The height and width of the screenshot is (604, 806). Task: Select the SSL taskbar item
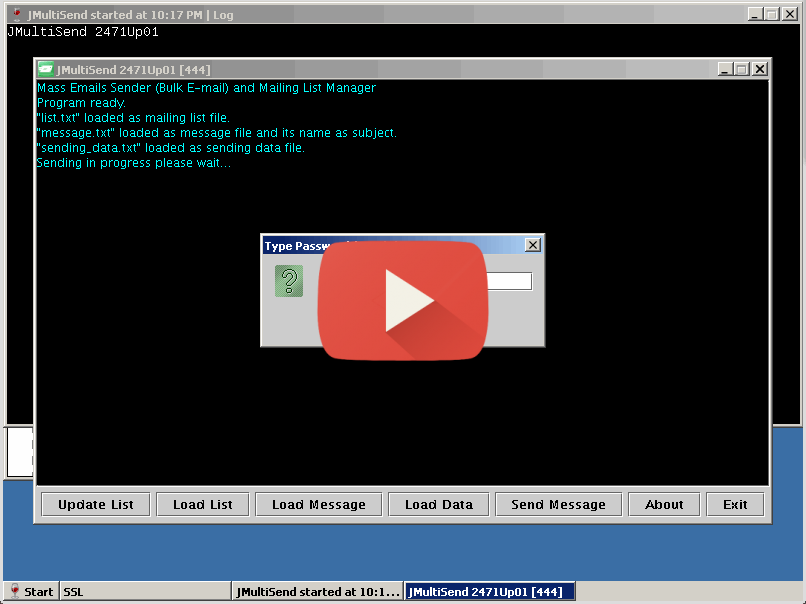[x=145, y=591]
